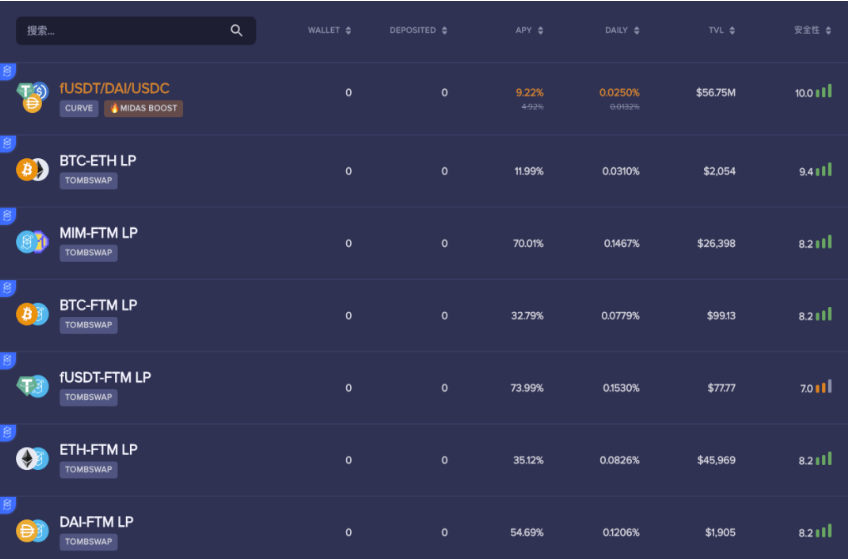Image resolution: width=848 pixels, height=559 pixels.
Task: Click the 73.99% APY value
Action: [527, 388]
